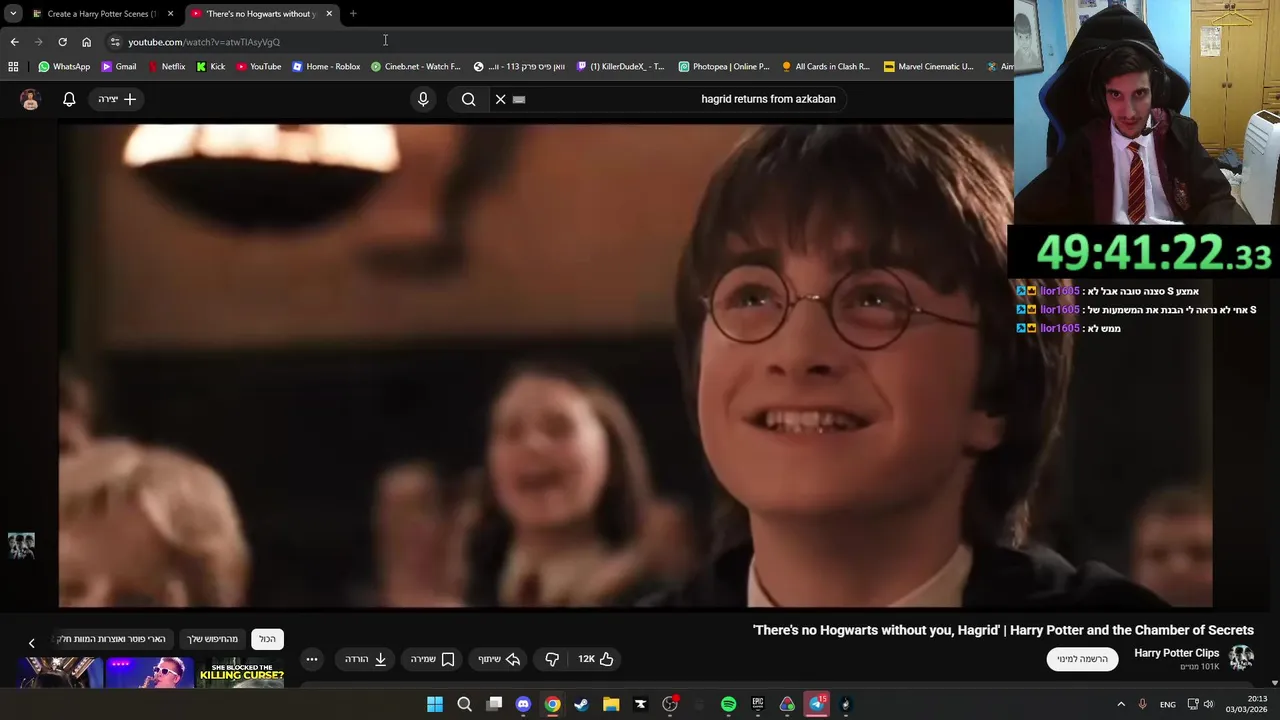Image resolution: width=1280 pixels, height=720 pixels.
Task: Open Telegram from the taskbar
Action: pyautogui.click(x=817, y=704)
